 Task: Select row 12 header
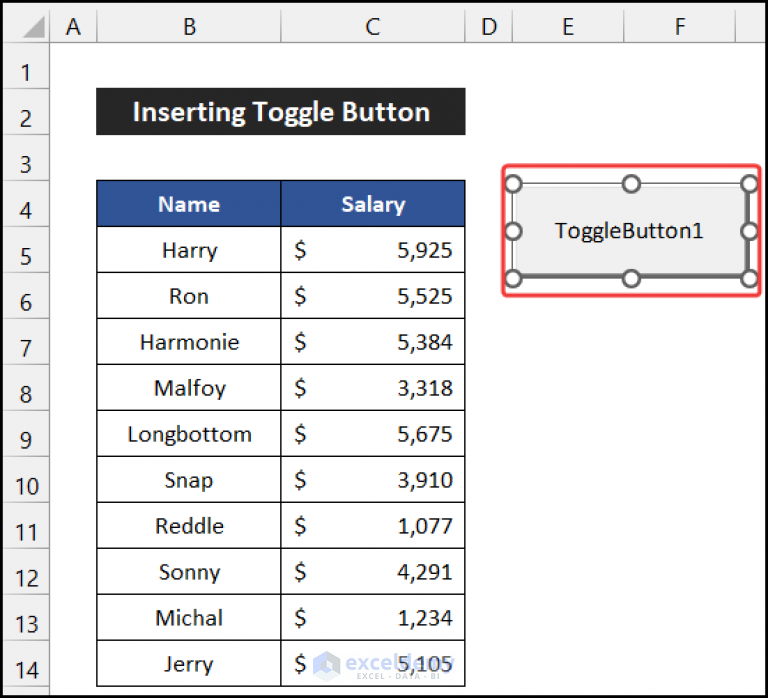click(26, 572)
